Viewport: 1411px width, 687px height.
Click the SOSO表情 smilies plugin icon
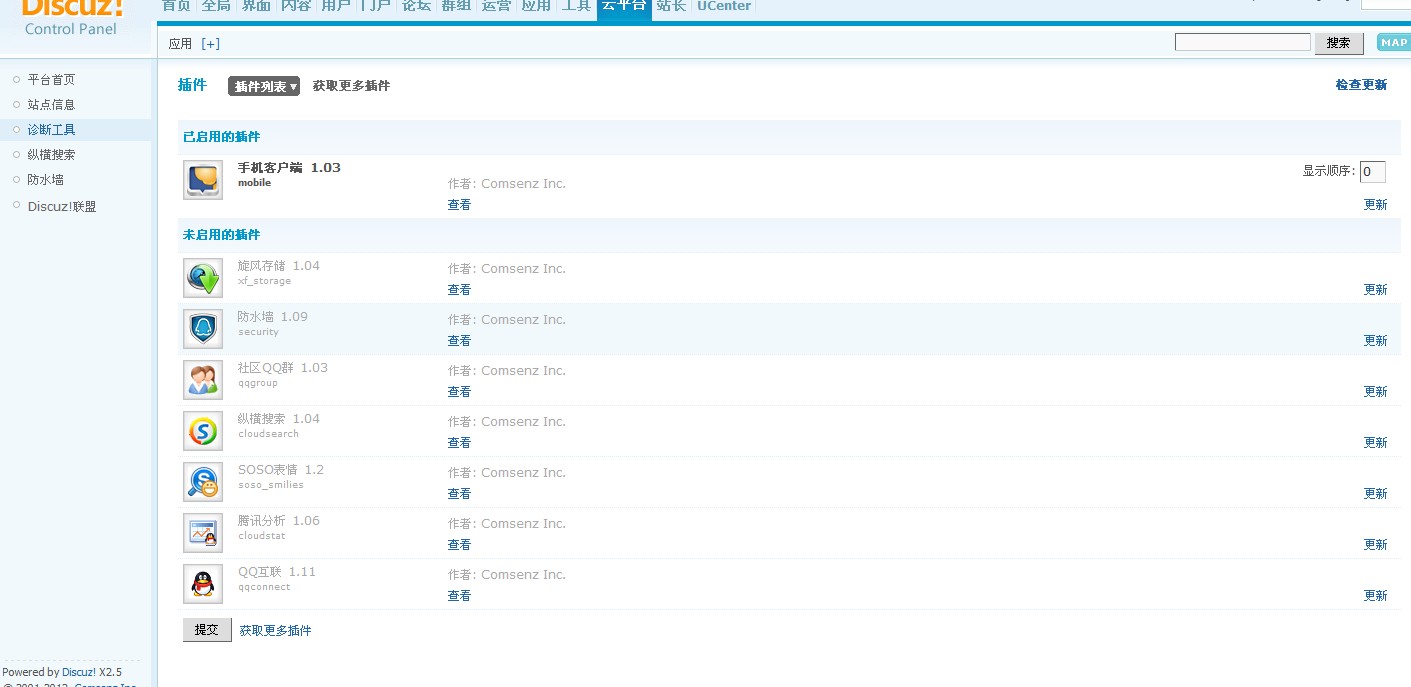pos(203,482)
